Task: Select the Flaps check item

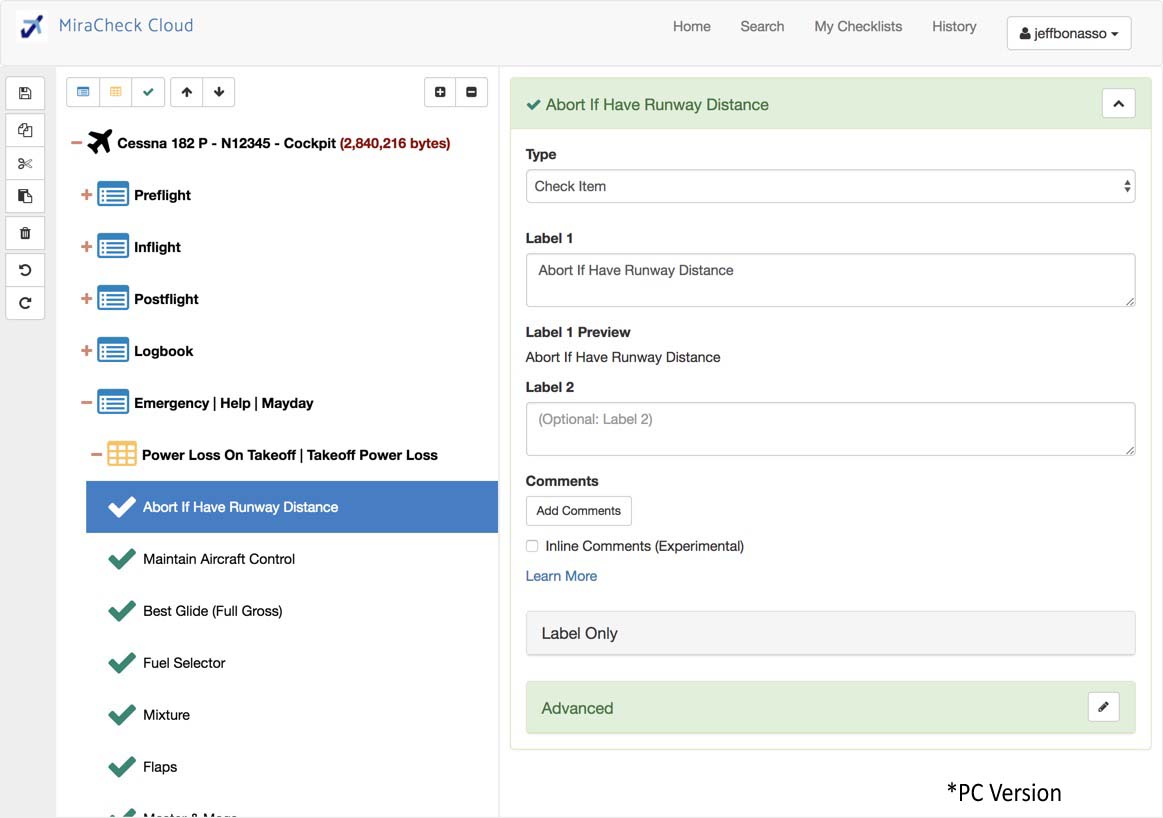Action: pos(159,767)
